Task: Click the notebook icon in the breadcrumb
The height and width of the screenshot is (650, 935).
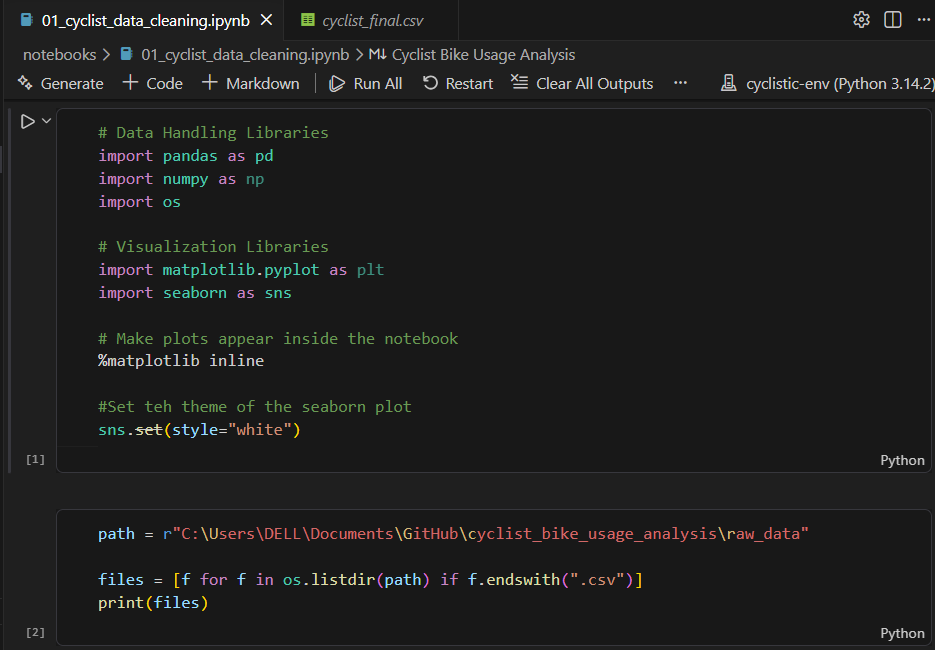Action: point(126,54)
